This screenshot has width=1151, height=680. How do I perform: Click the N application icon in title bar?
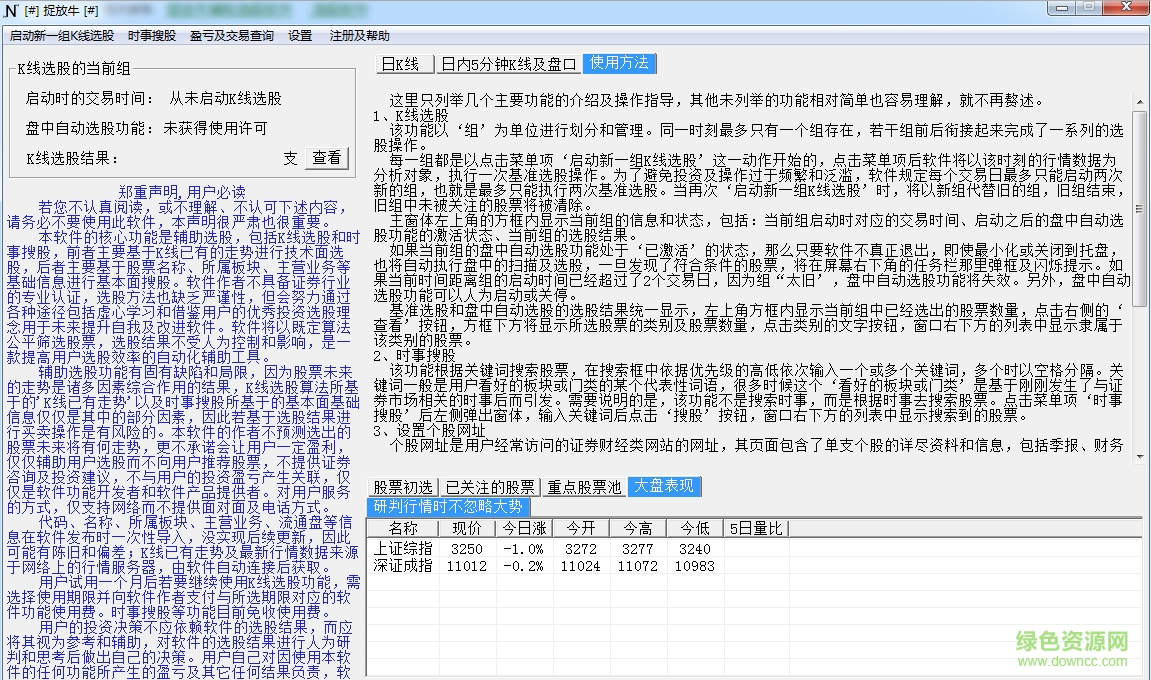point(9,9)
